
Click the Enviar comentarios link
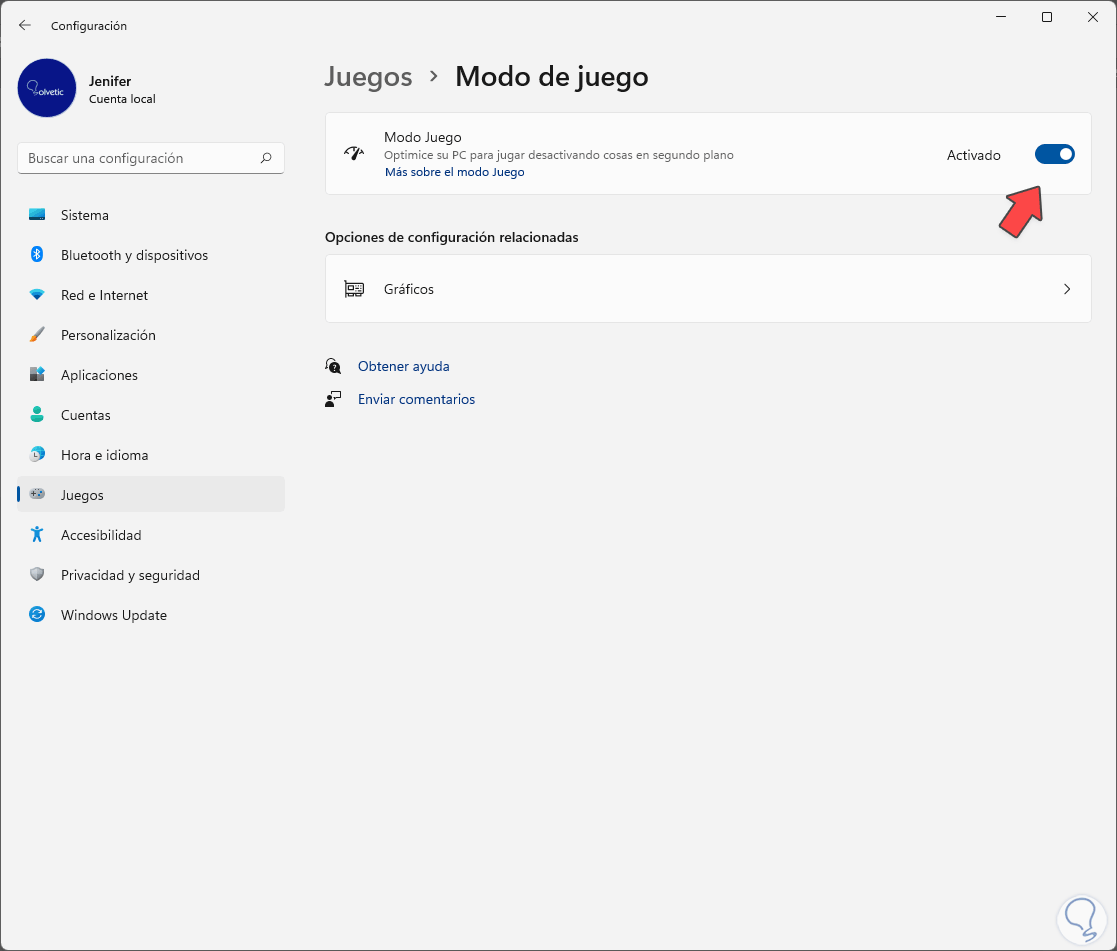coord(416,399)
